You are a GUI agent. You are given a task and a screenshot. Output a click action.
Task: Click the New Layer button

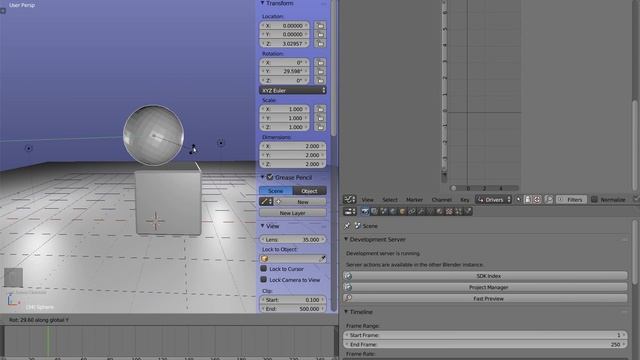coord(293,213)
